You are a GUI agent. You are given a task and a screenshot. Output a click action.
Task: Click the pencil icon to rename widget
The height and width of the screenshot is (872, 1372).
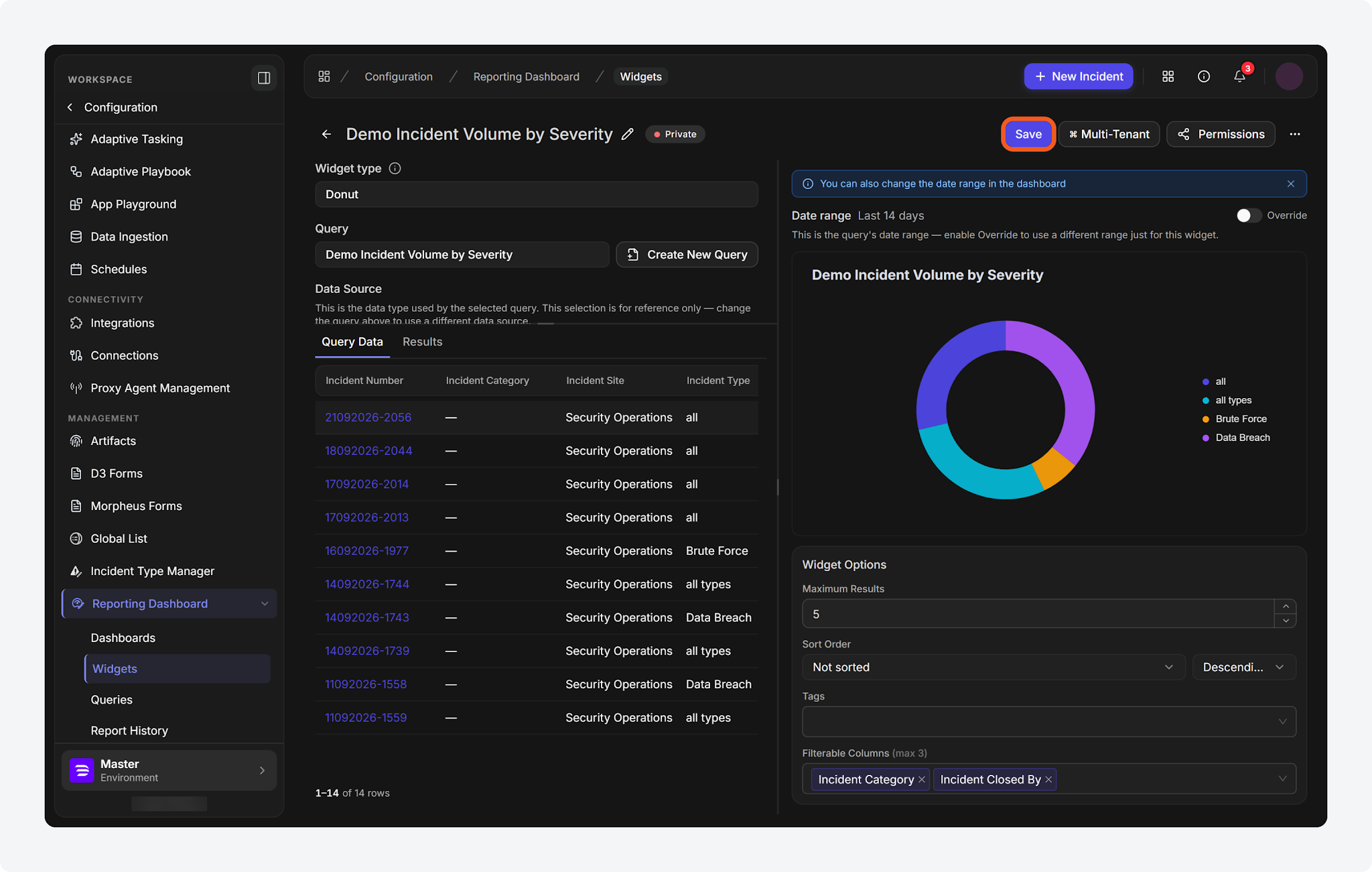(627, 134)
